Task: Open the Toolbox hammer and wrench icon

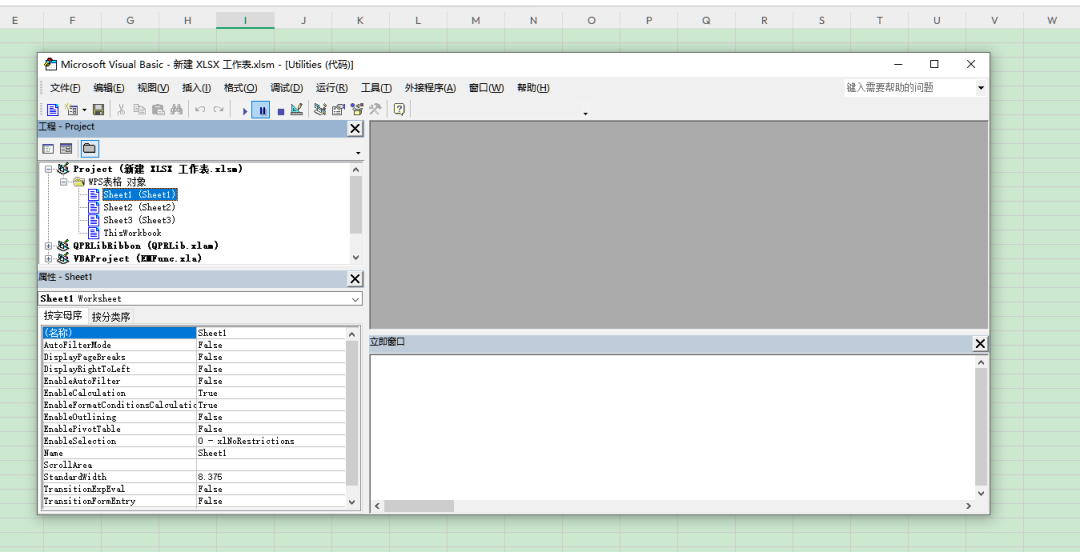Action: pyautogui.click(x=375, y=110)
